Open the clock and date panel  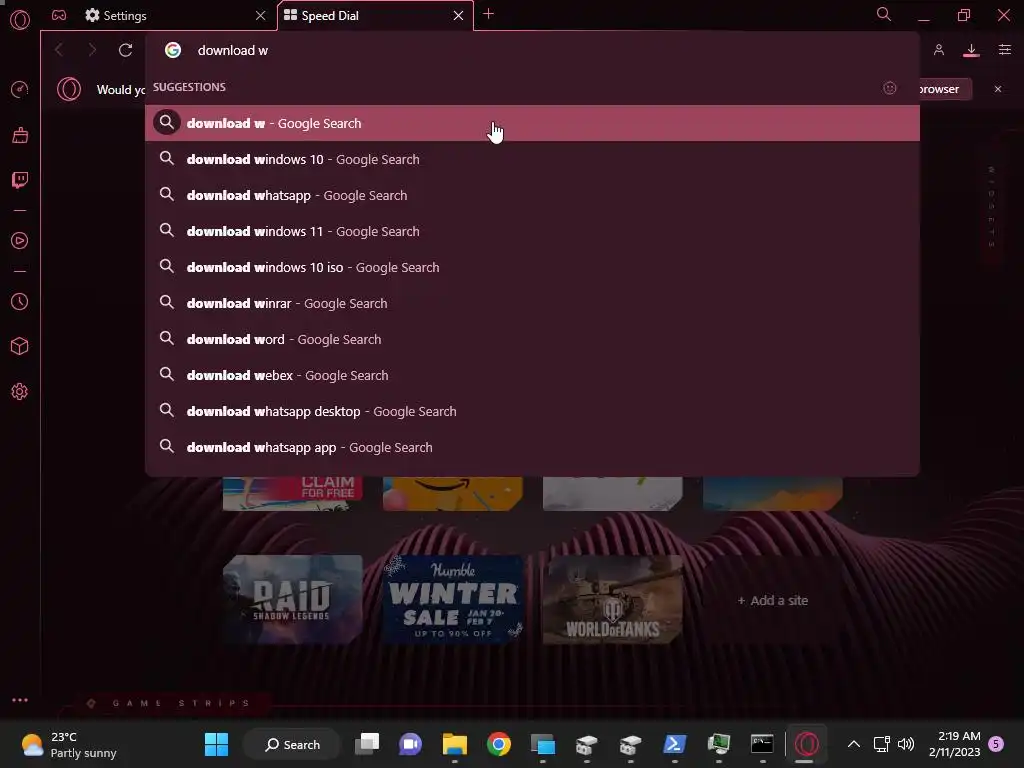(x=954, y=744)
